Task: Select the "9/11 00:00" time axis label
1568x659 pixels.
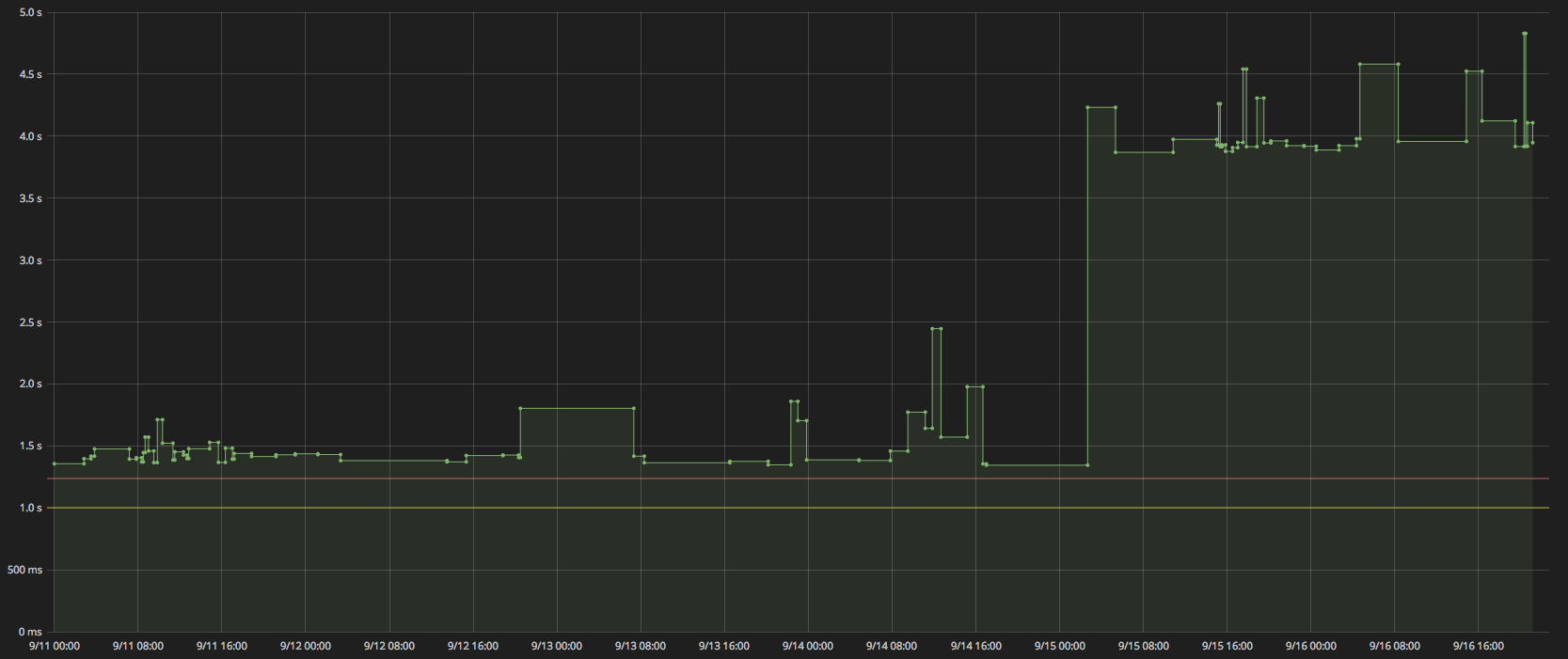Action: click(x=55, y=646)
